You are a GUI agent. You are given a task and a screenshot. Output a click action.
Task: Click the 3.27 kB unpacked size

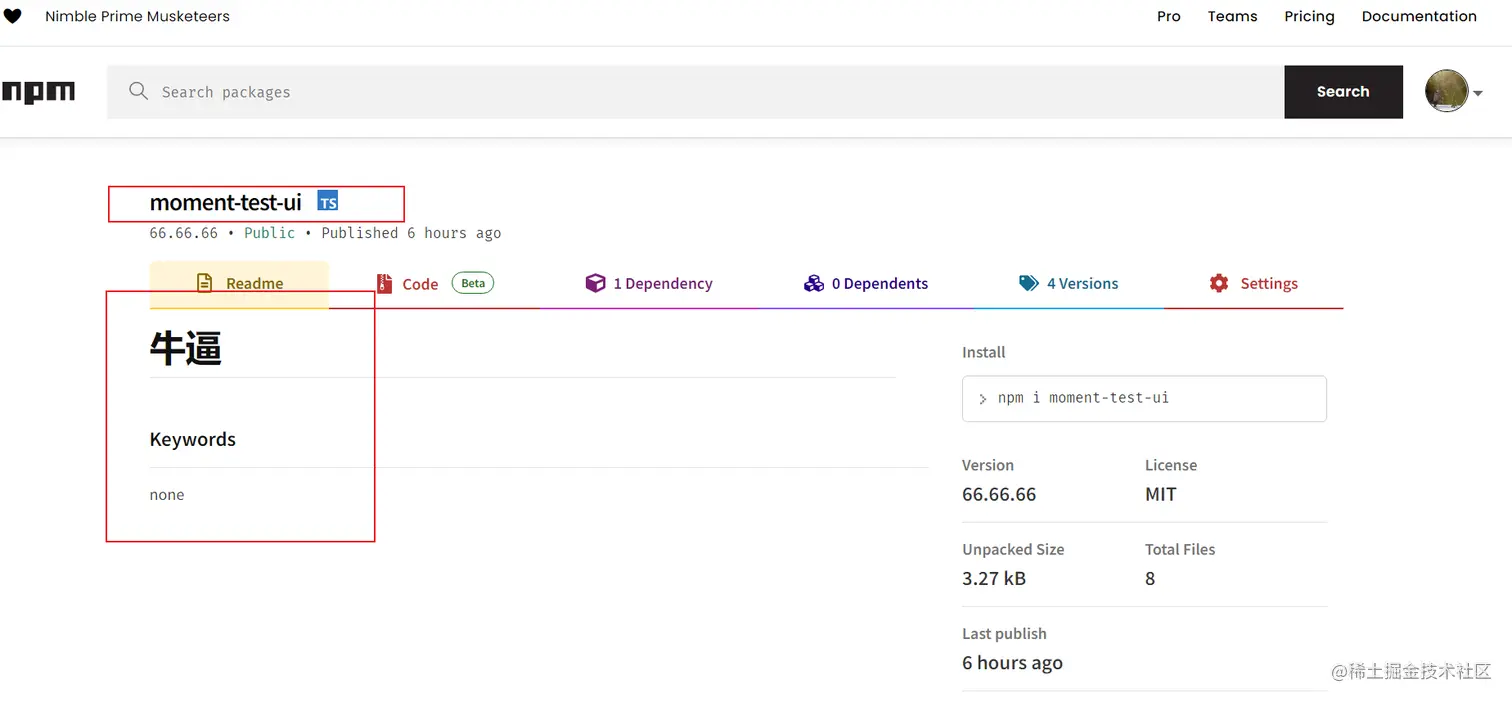click(994, 578)
